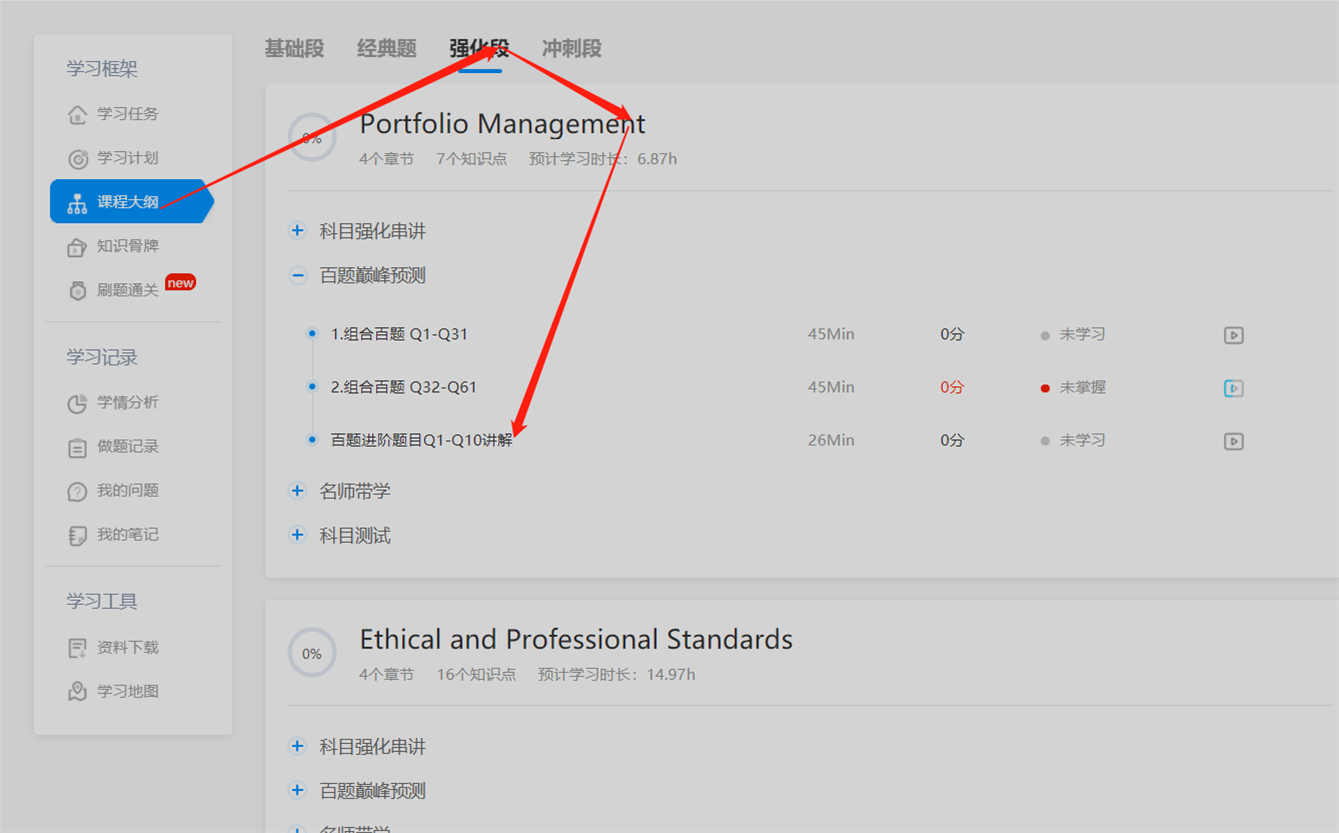Open 做题记录 in the sidebar
This screenshot has height=833, width=1339.
coord(113,446)
